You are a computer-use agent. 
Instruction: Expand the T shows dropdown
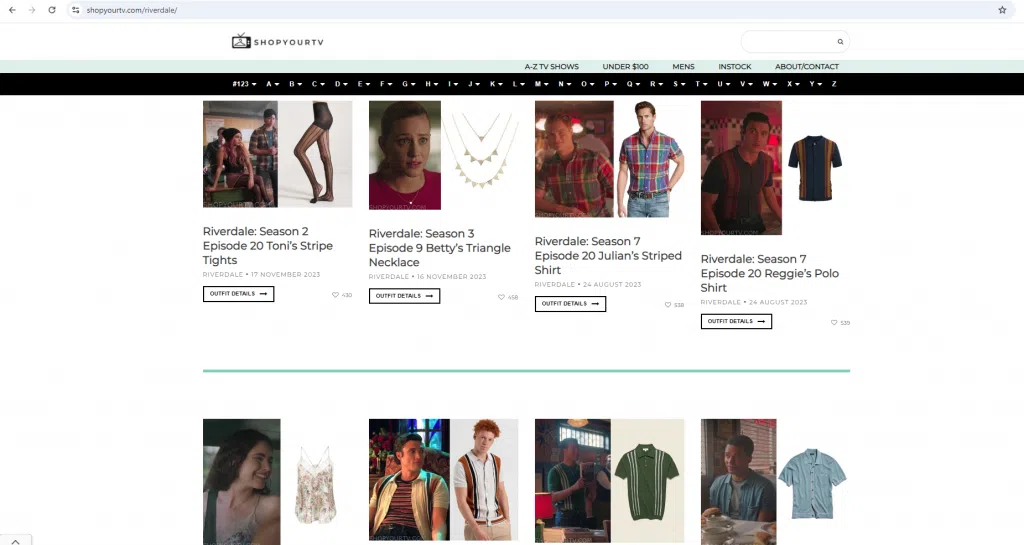tap(701, 84)
